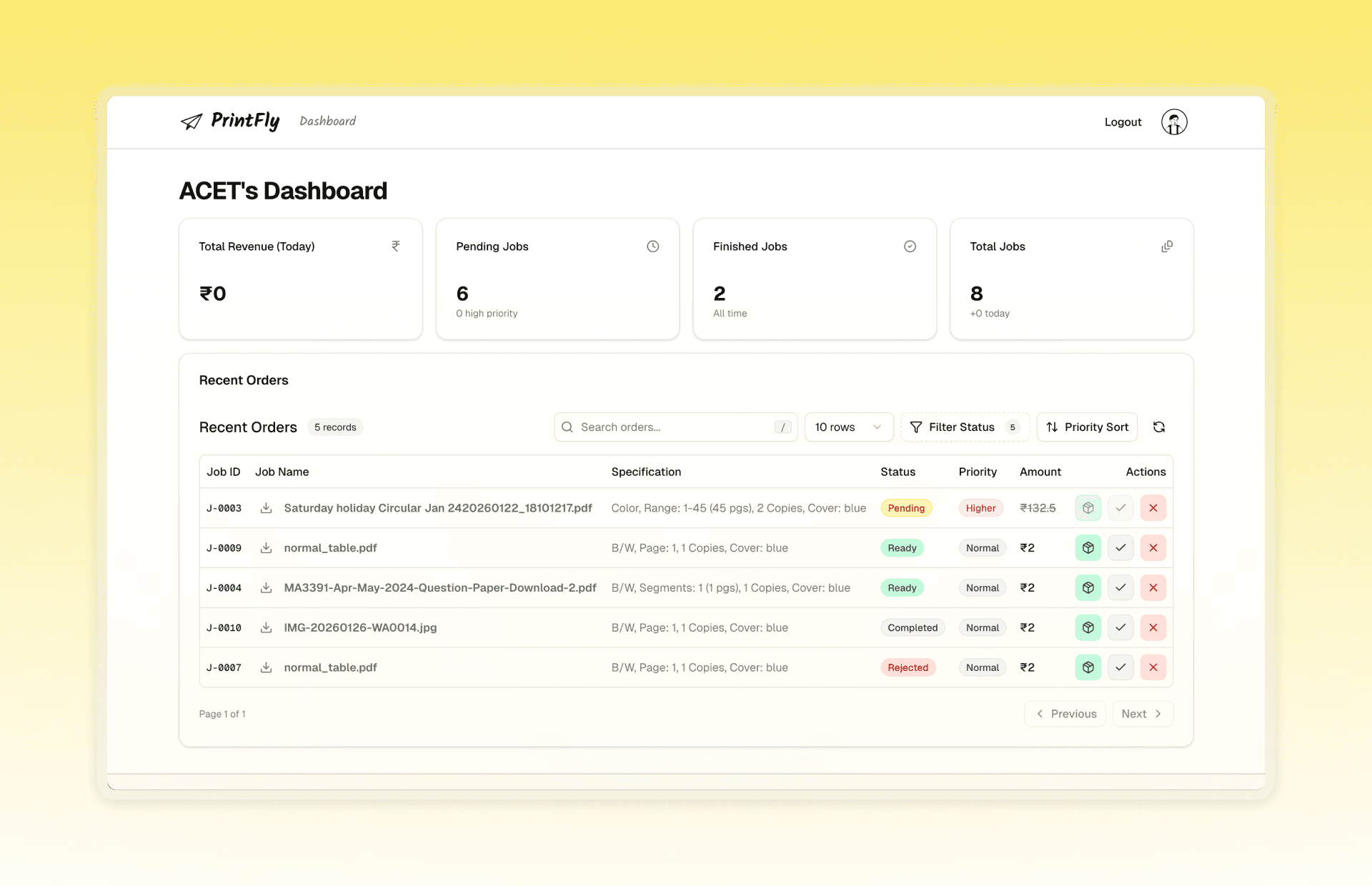Click the rupee icon on Total Revenue card

(395, 246)
